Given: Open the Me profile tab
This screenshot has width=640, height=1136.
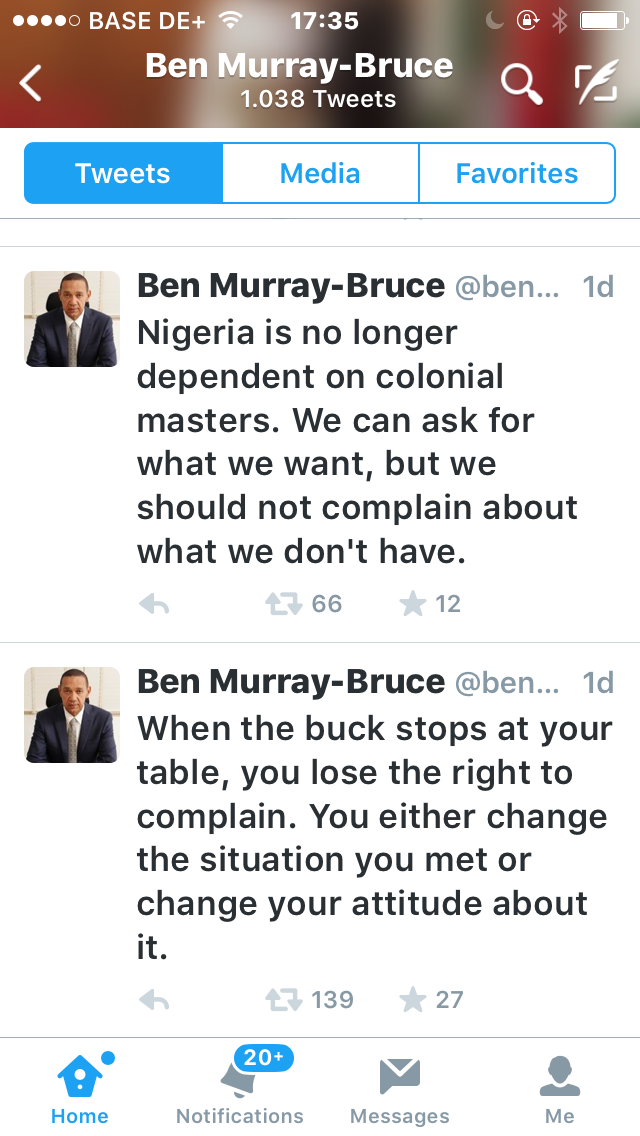Looking at the screenshot, I should pyautogui.click(x=560, y=1088).
